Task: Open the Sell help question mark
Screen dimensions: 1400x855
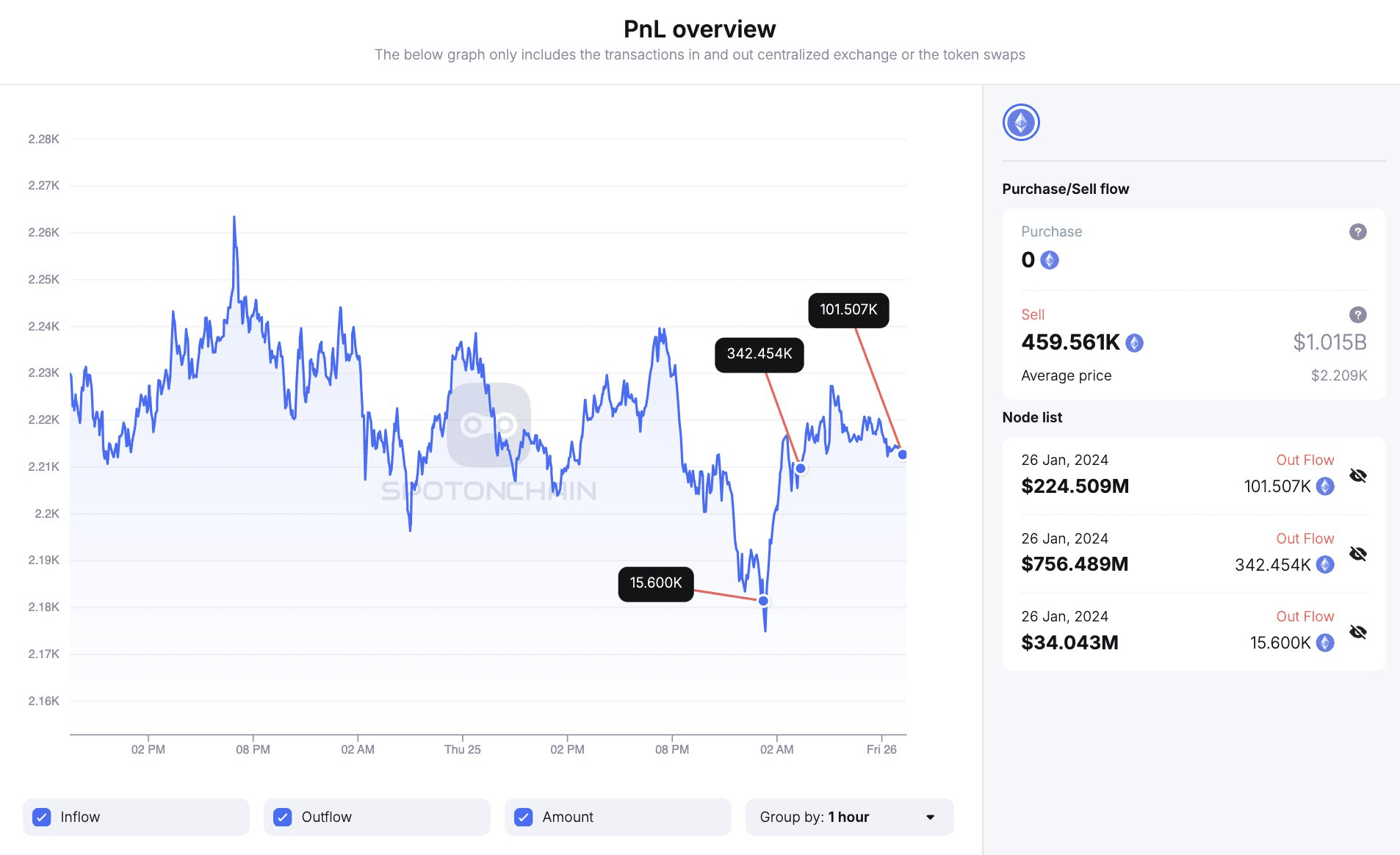Action: [1357, 315]
